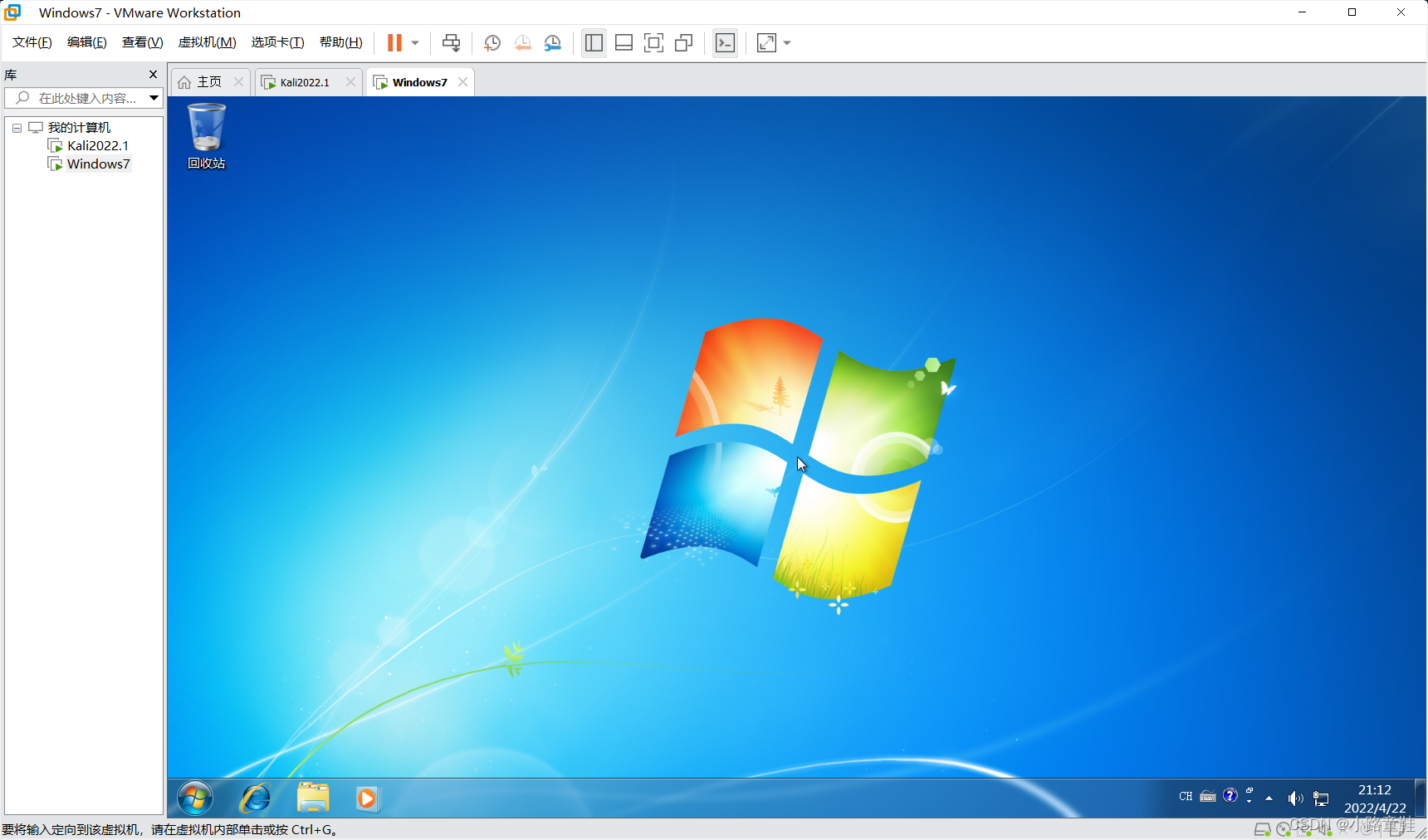Click the guest network tray icon
The width and height of the screenshot is (1428, 840).
point(1321,798)
